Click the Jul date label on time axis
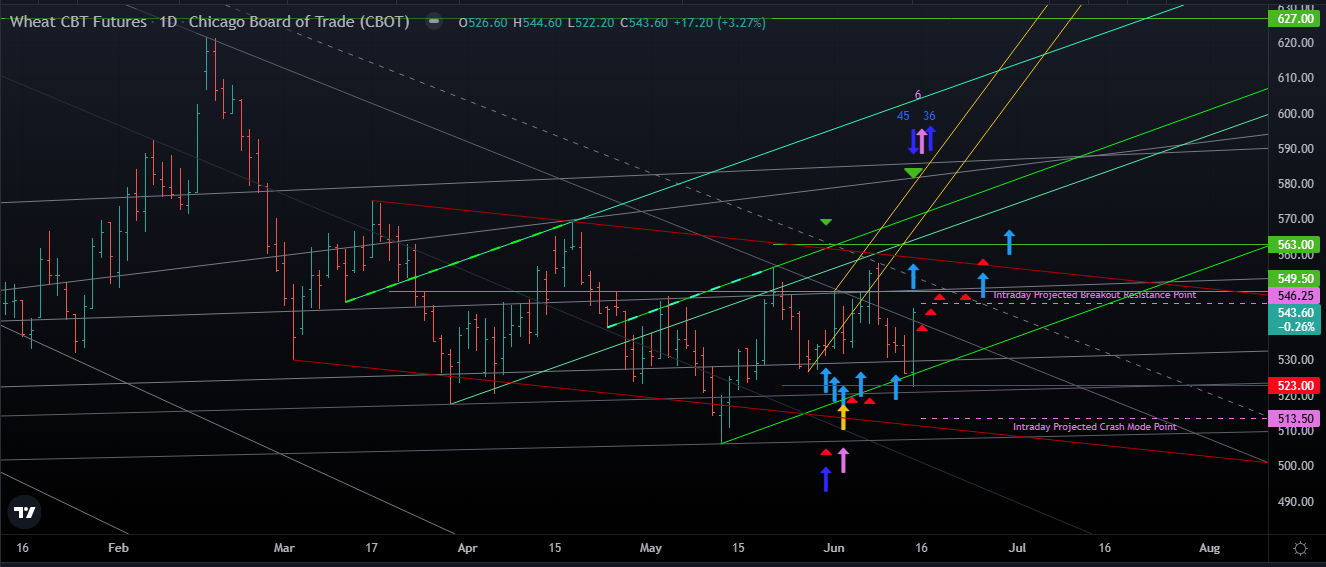Viewport: 1326px width, 567px height. 1018,548
